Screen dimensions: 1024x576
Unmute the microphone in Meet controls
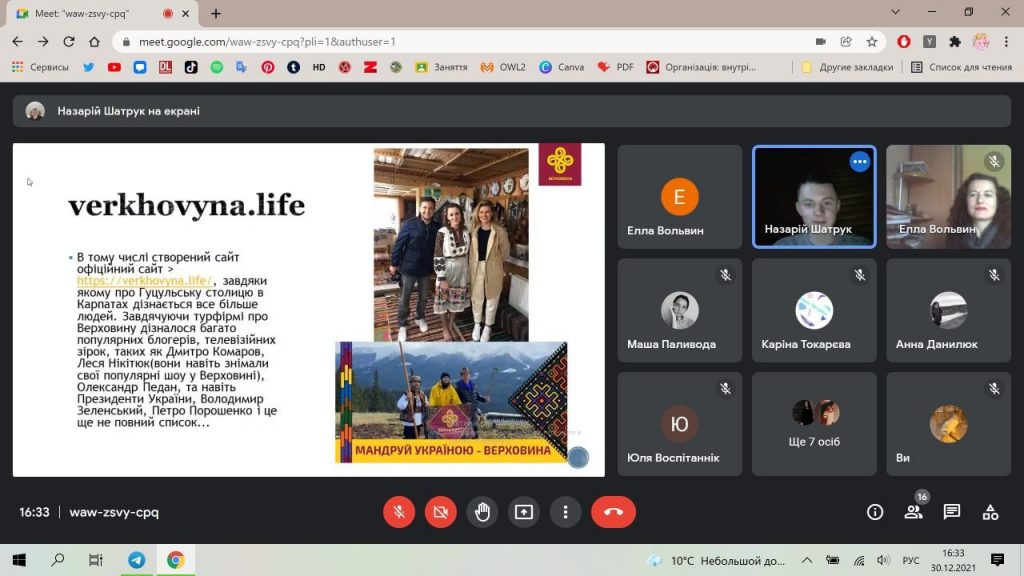click(x=398, y=512)
